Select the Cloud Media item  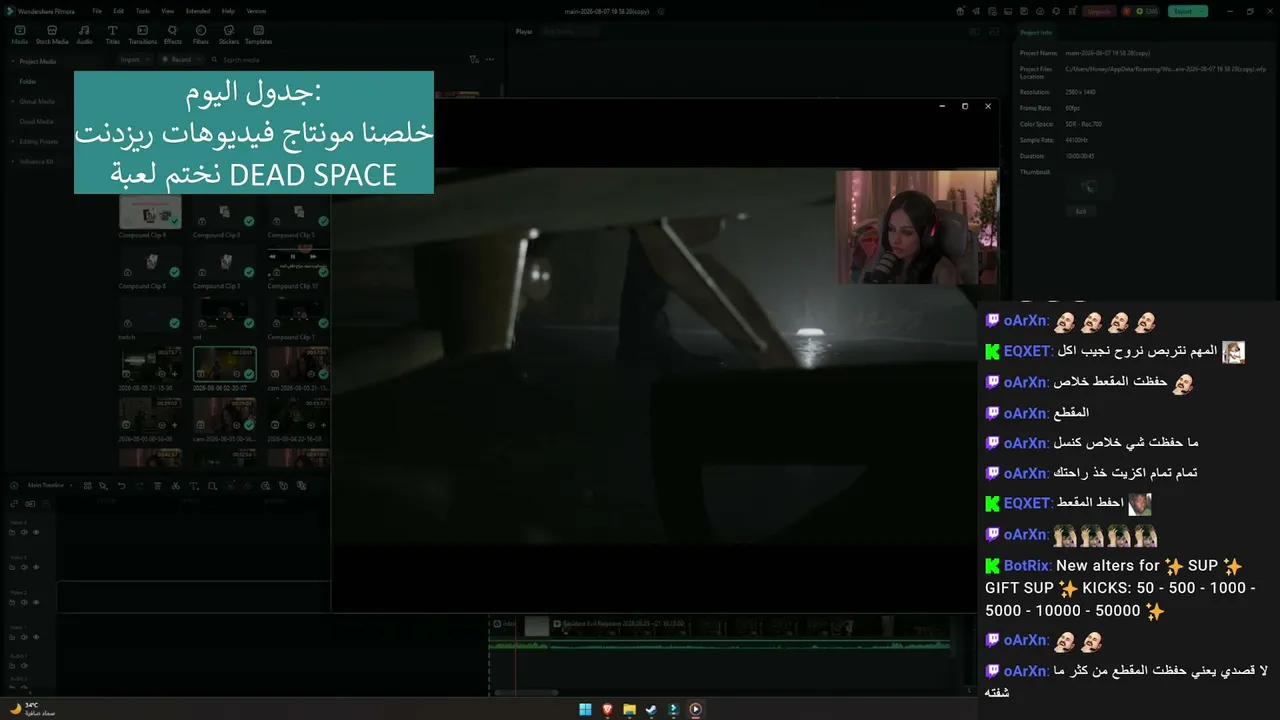pos(37,121)
